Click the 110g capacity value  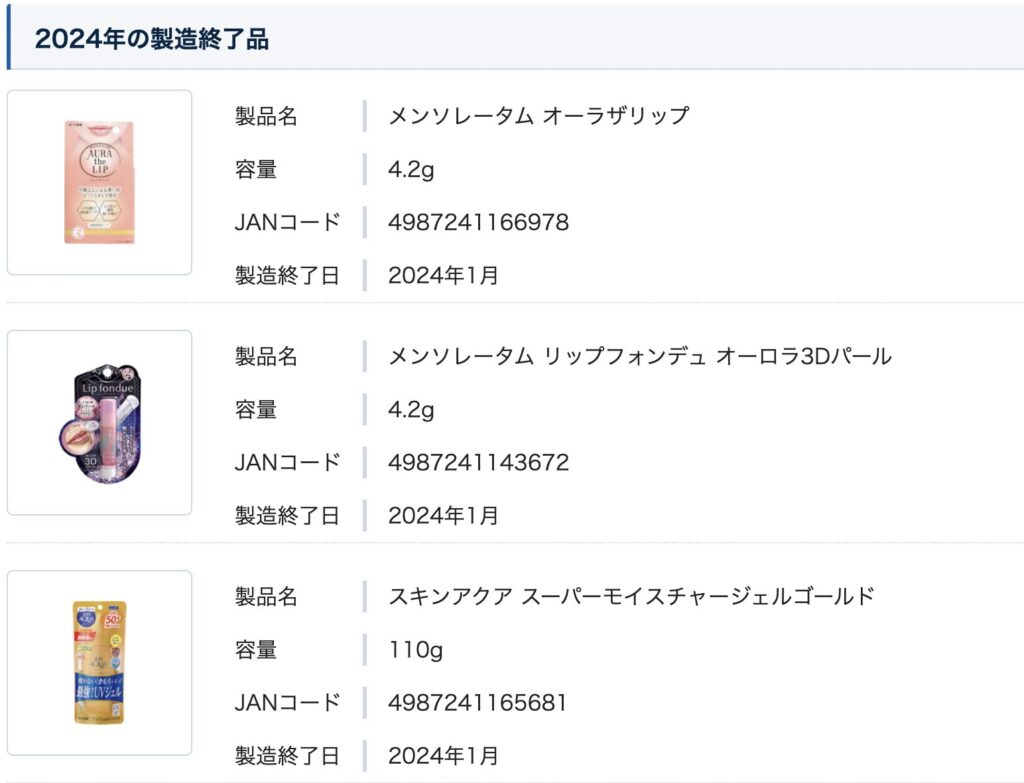point(415,650)
